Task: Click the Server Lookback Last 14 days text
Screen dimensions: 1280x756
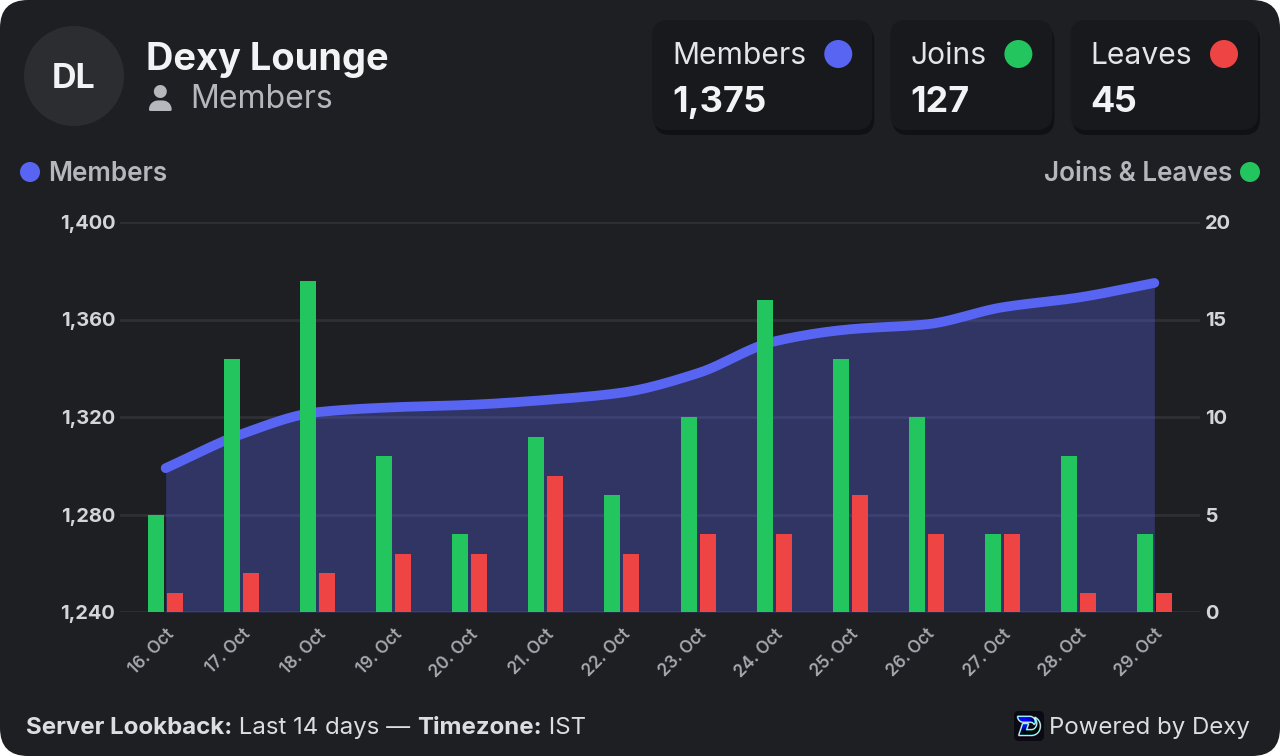Action: click(203, 726)
